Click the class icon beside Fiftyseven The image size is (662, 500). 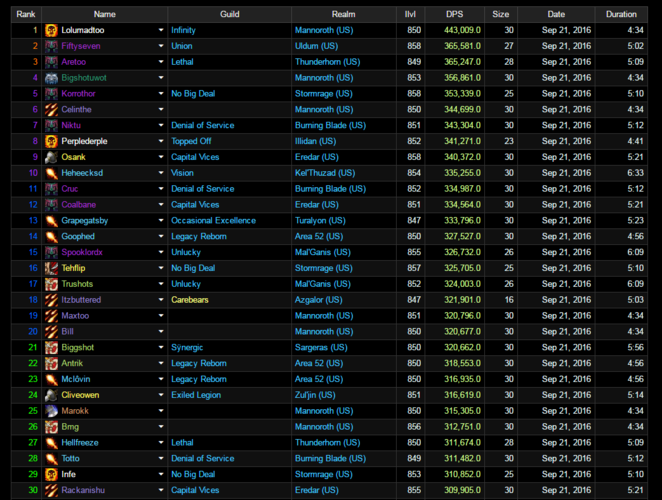pyautogui.click(x=51, y=46)
